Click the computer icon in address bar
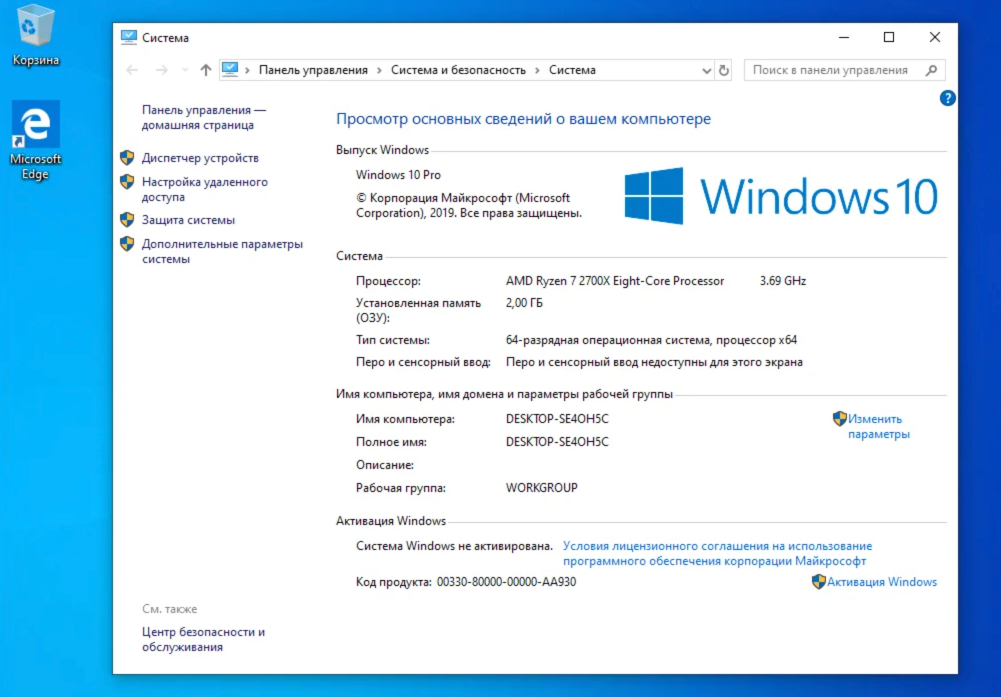Viewport: 1001px width, 697px height. pos(230,70)
